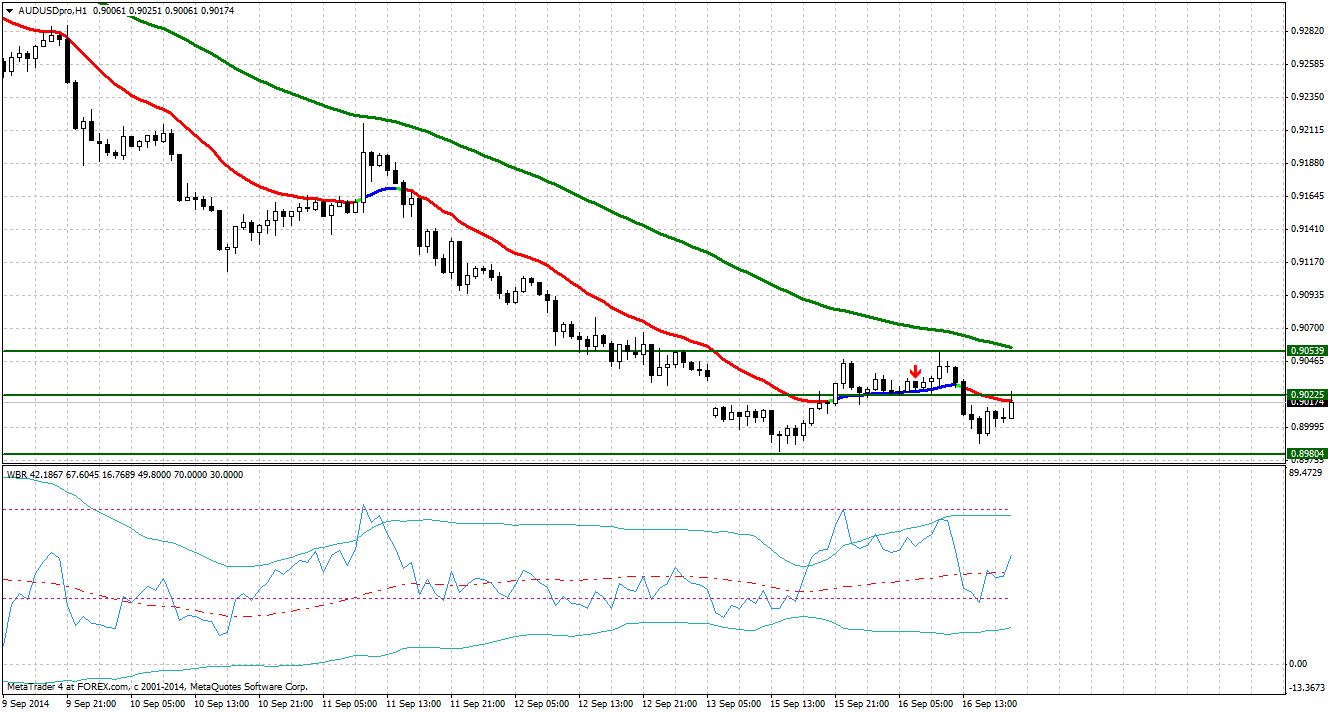Select the blue trendline segment near 0.90225
The image size is (1328, 712).
coord(900,390)
